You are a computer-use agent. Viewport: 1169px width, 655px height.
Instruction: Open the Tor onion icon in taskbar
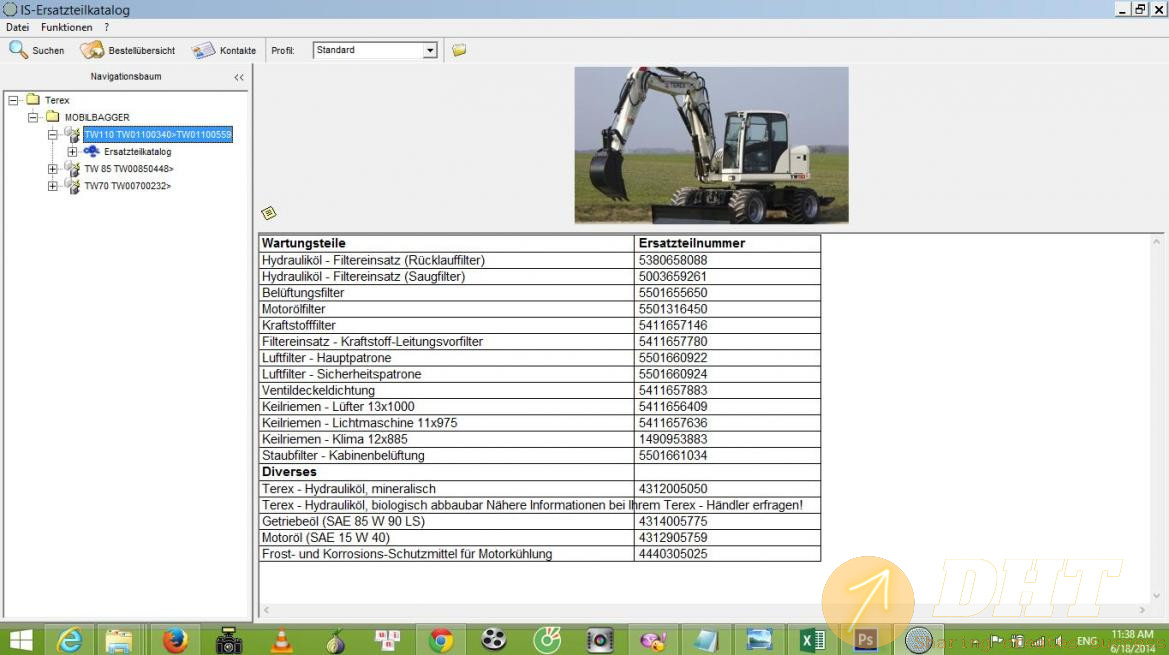pyautogui.click(x=335, y=640)
